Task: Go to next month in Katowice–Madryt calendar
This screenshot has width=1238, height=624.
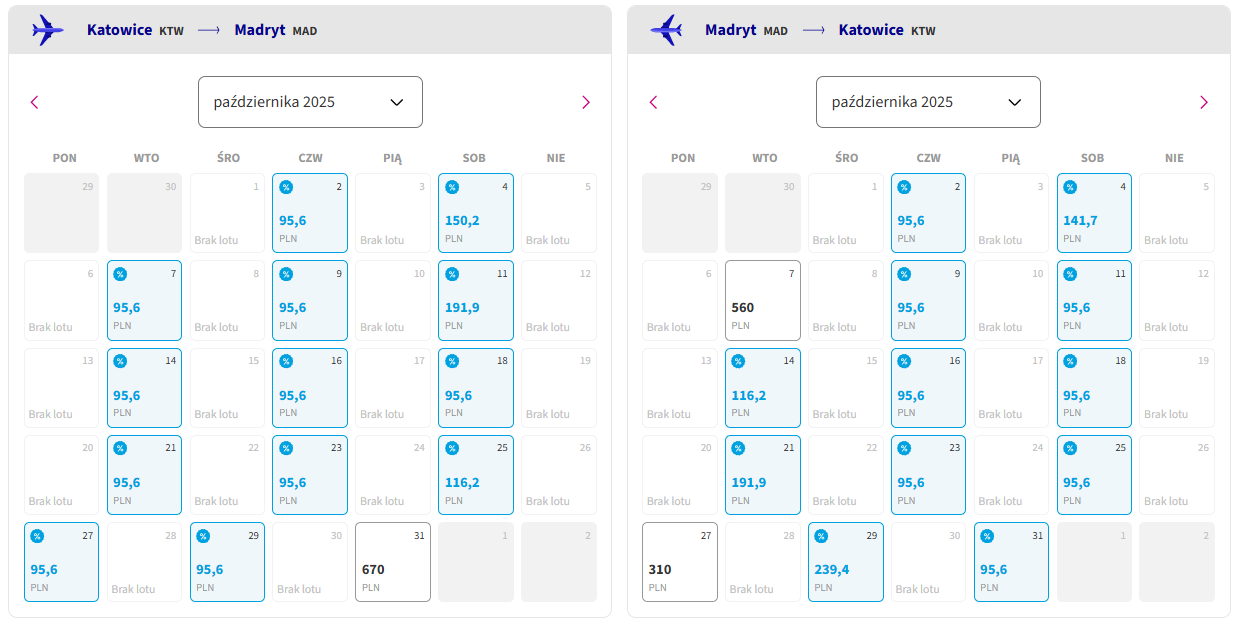Action: pyautogui.click(x=586, y=102)
